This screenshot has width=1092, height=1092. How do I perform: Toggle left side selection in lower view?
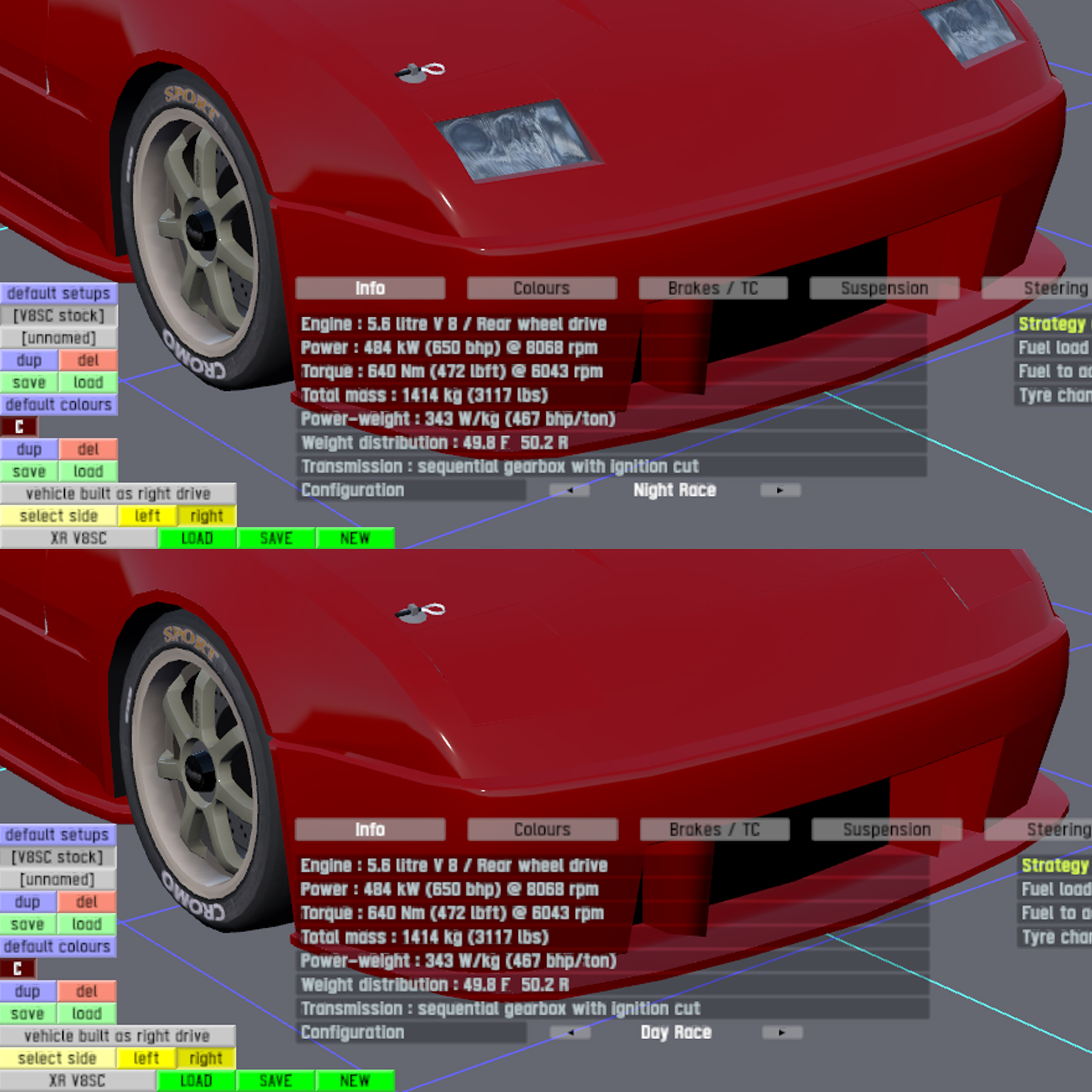pyautogui.click(x=146, y=1058)
